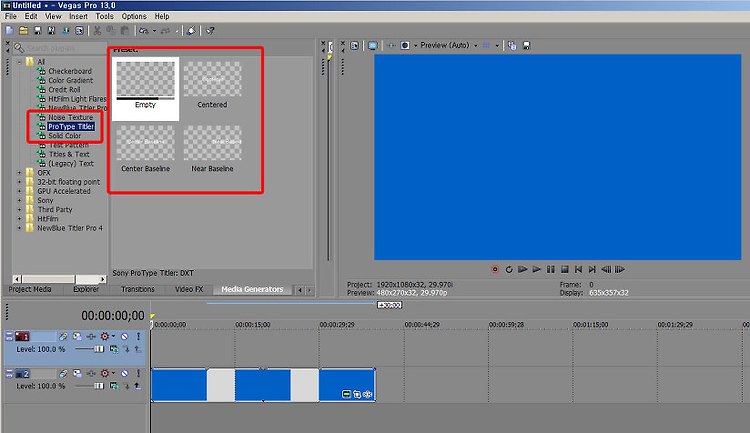Switch to the Video FX tab

[189, 289]
